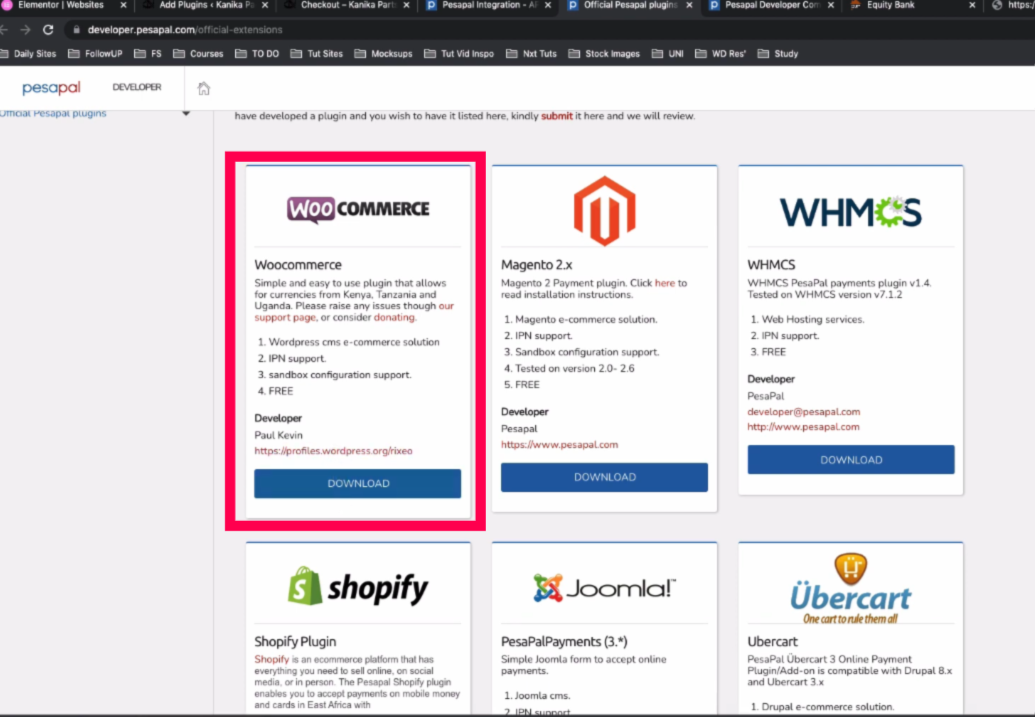Screen dimensions: 1035x717
Task: Open Official Pesapal plugins sidebar link
Action: pos(53,114)
